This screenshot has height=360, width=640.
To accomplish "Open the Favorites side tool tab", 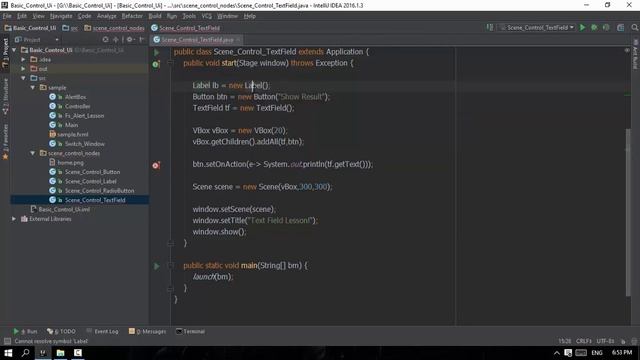I will point(5,141).
